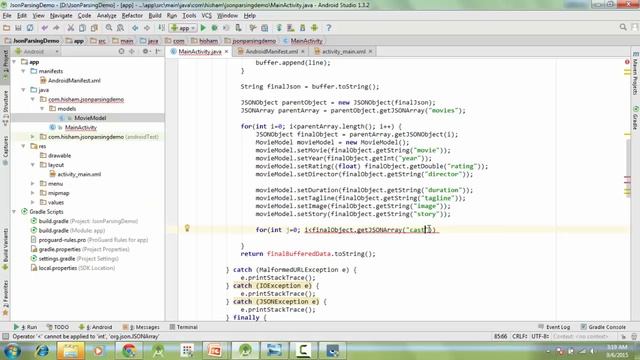Start debugging with the bug icon
This screenshot has height=360, width=640.
(x=215, y=28)
